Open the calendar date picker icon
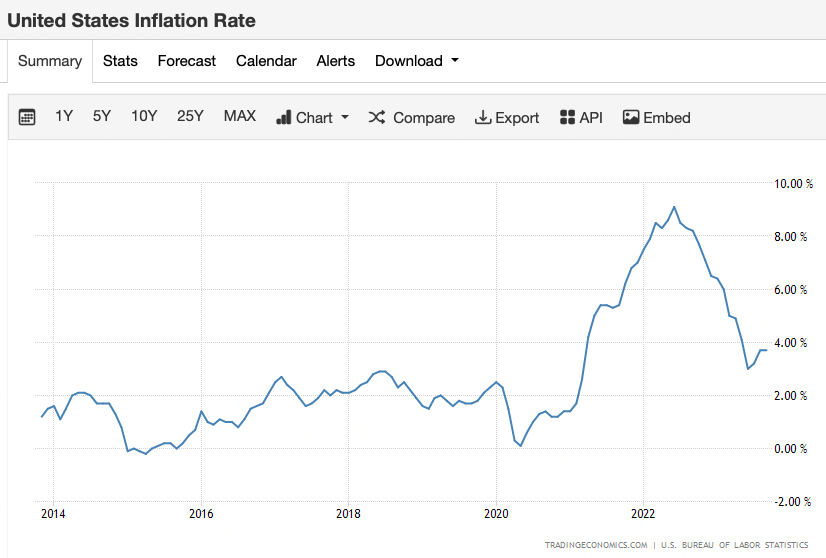Viewport: 826px width, 558px height. point(27,117)
